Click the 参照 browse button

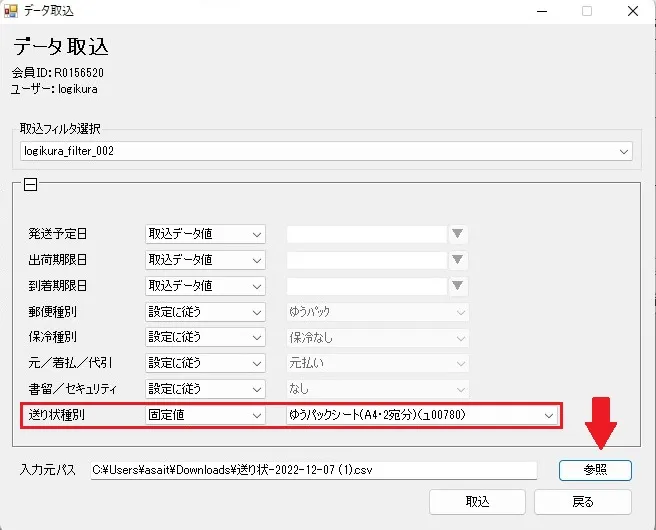[595, 470]
